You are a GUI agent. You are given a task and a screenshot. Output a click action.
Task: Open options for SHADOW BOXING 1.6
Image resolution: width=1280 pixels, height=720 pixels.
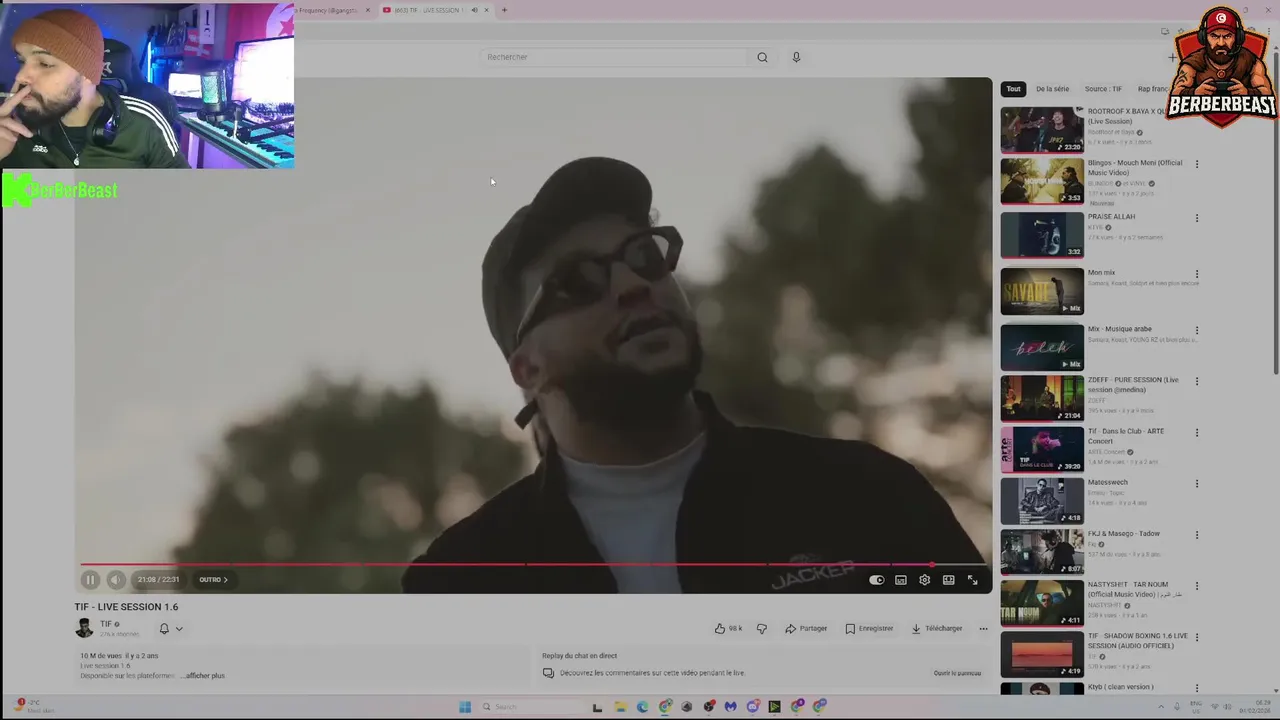point(1196,637)
